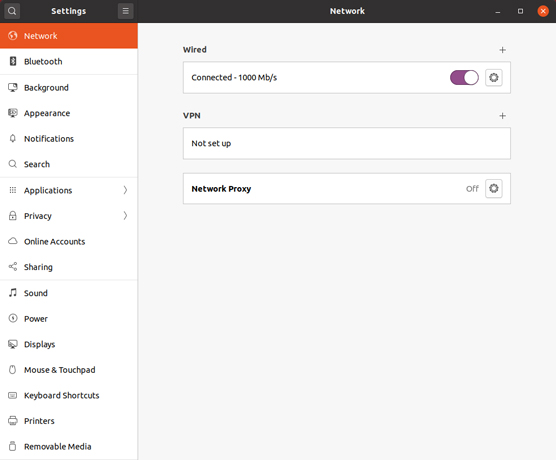
Task: Expand the Privacy submenu chevron
Action: (x=125, y=216)
